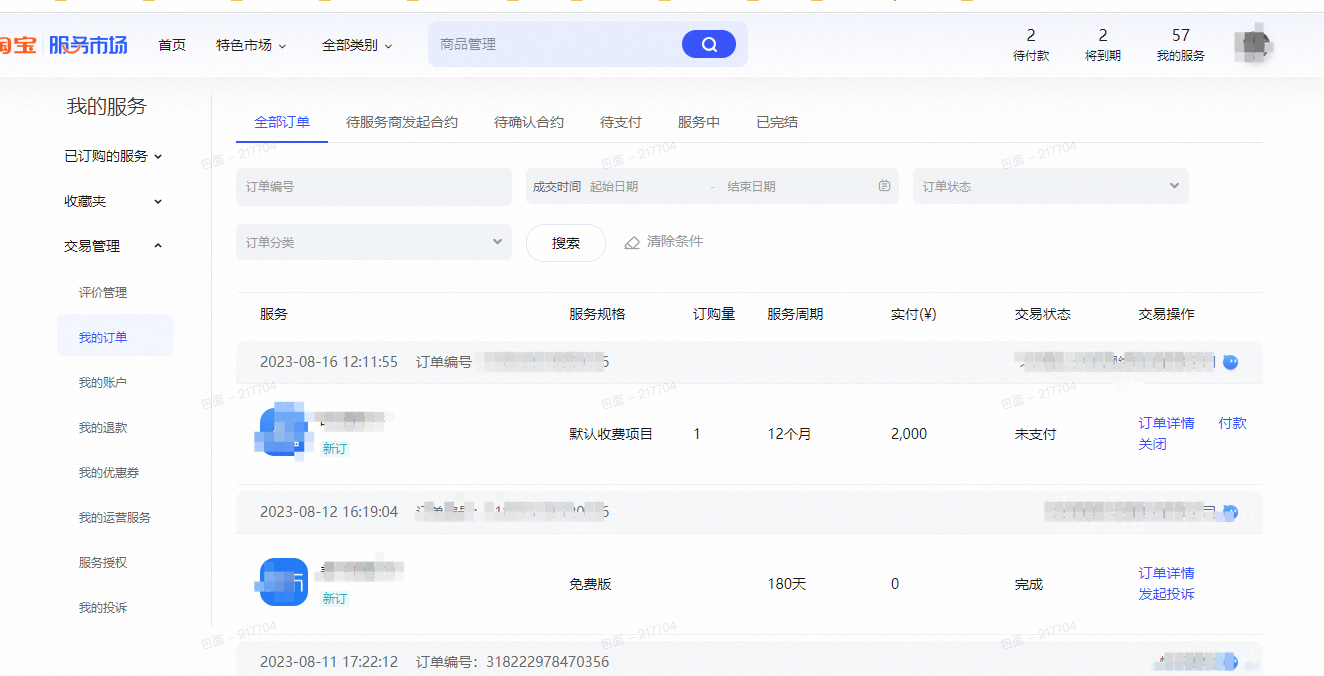
Task: Click the 默认收费项目 specification cell
Action: (611, 434)
